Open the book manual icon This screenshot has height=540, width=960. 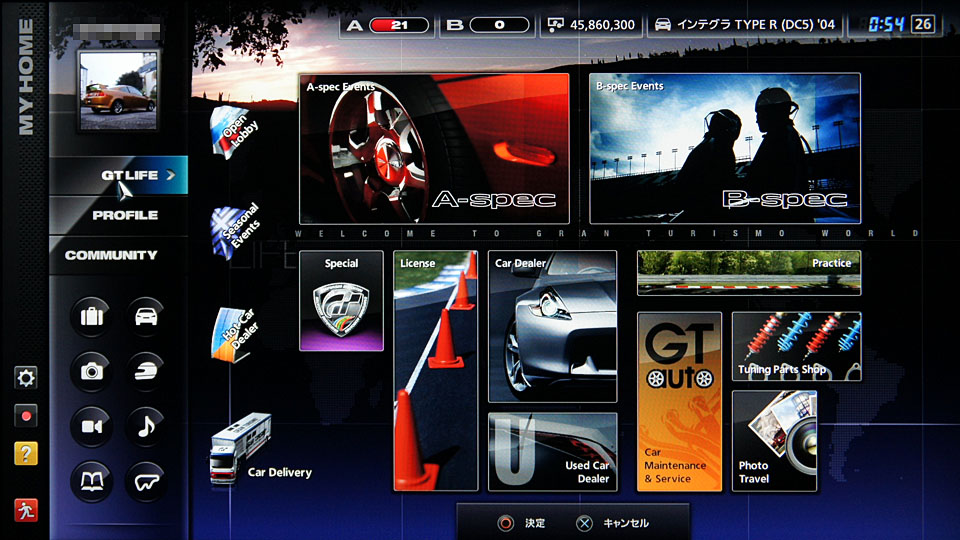(x=92, y=482)
